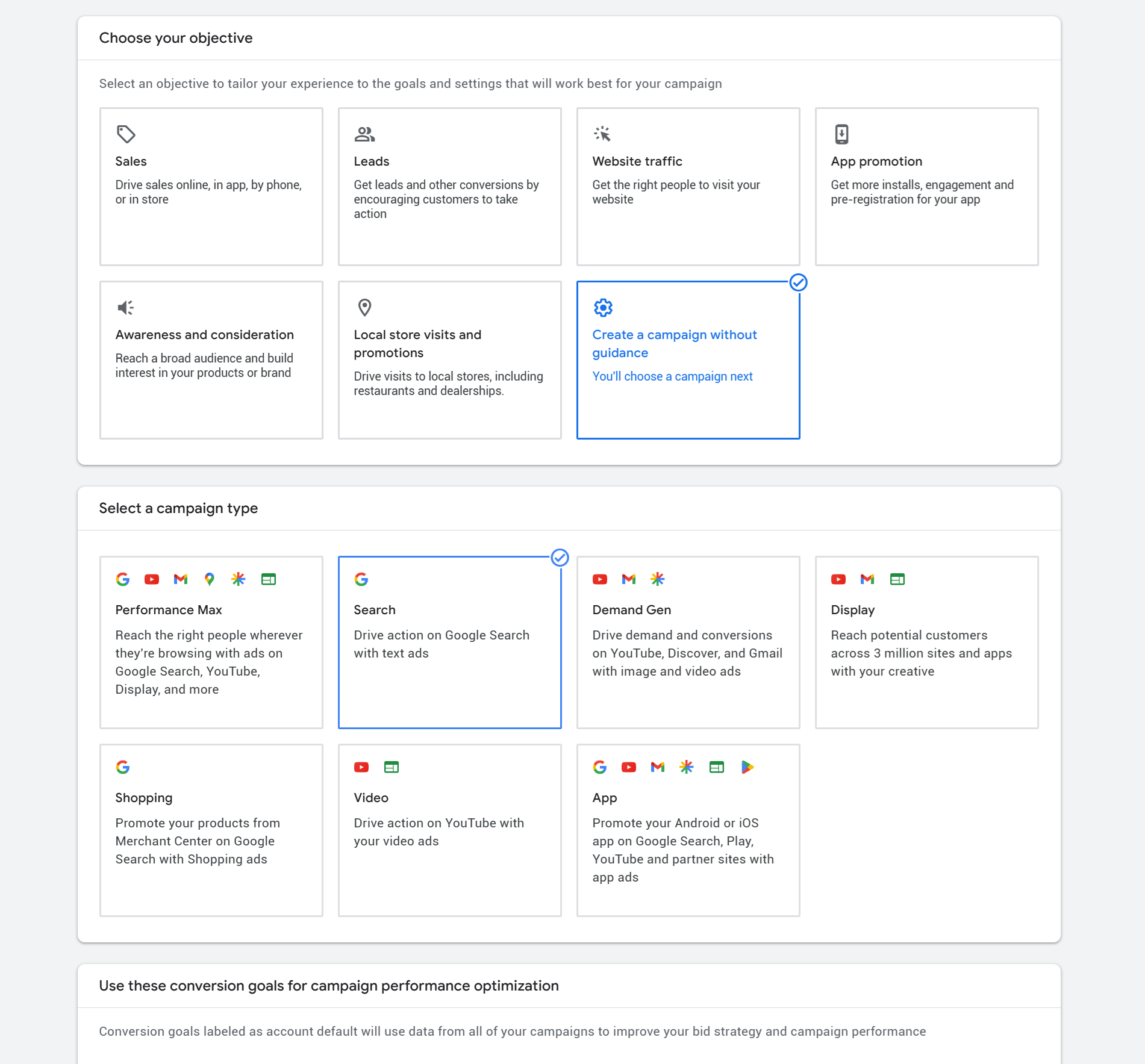The image size is (1145, 1064).
Task: Choose the App promotion objective title
Action: [x=876, y=161]
